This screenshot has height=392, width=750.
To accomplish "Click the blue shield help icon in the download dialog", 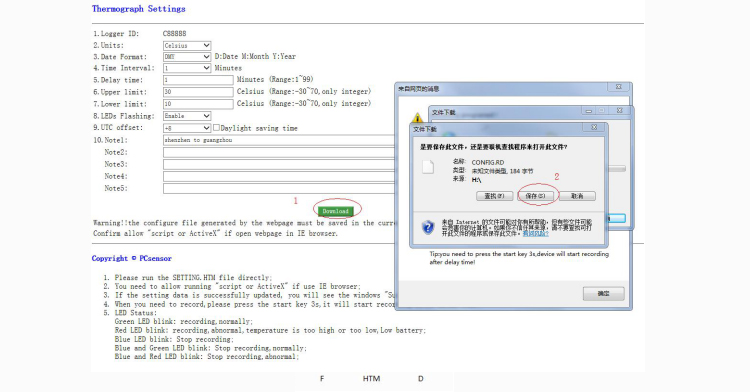I will (x=428, y=227).
